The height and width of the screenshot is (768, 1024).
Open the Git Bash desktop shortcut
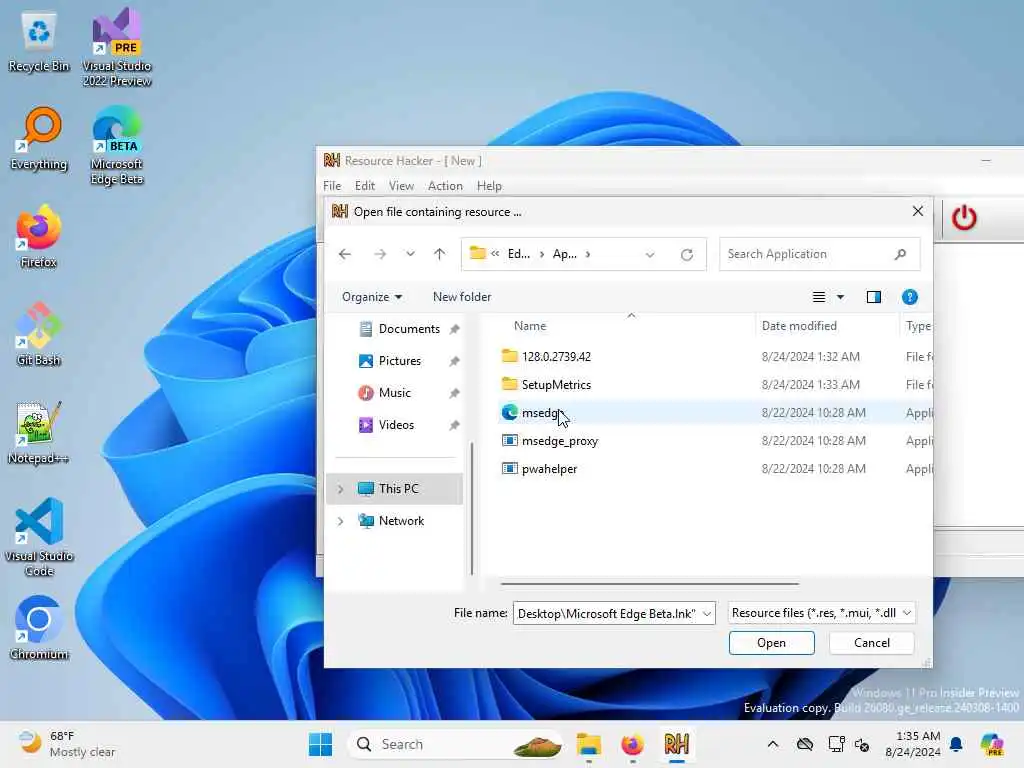click(39, 334)
